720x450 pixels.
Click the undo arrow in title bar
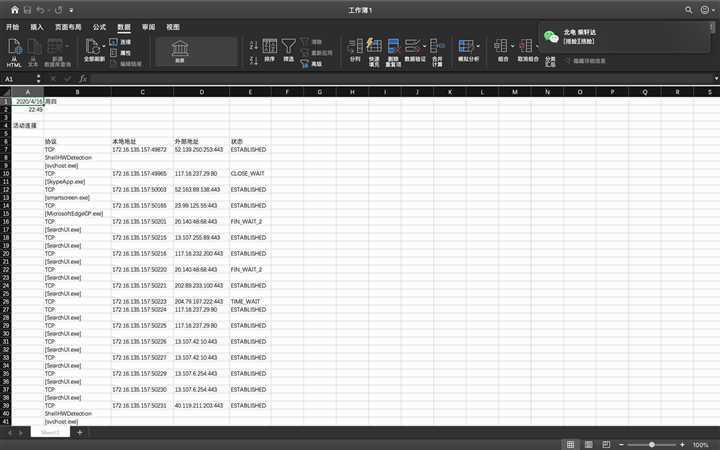pyautogui.click(x=40, y=10)
